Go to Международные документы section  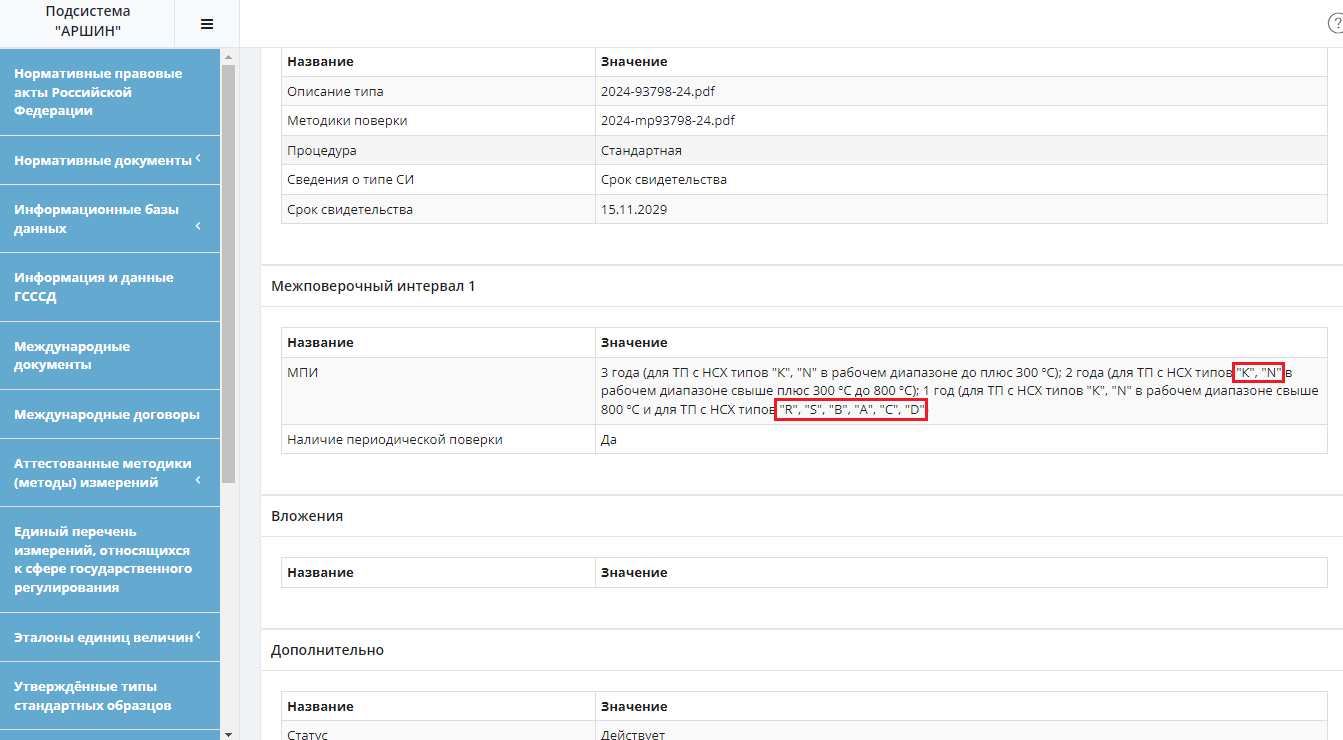click(x=72, y=355)
